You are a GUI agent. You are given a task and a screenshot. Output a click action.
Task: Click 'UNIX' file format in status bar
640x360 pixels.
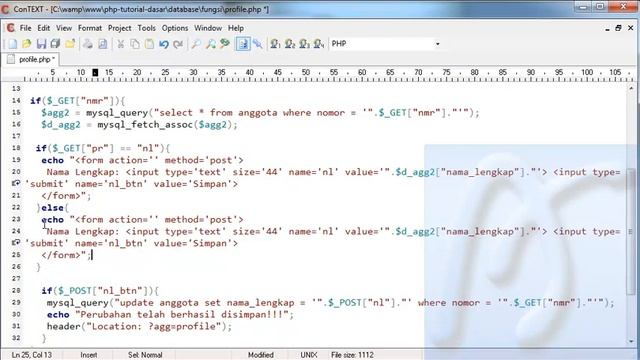pyautogui.click(x=309, y=355)
